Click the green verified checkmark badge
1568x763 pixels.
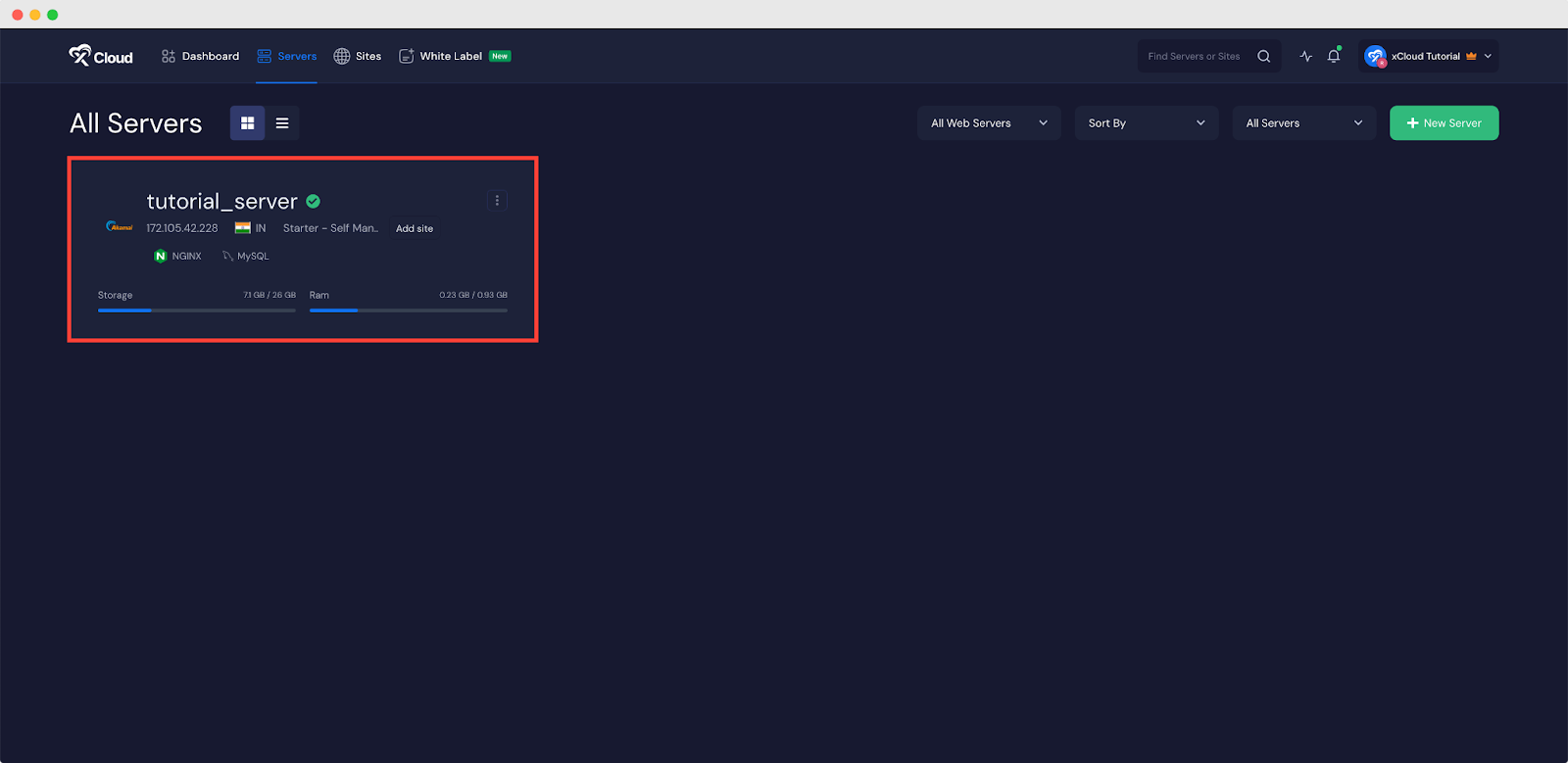314,202
